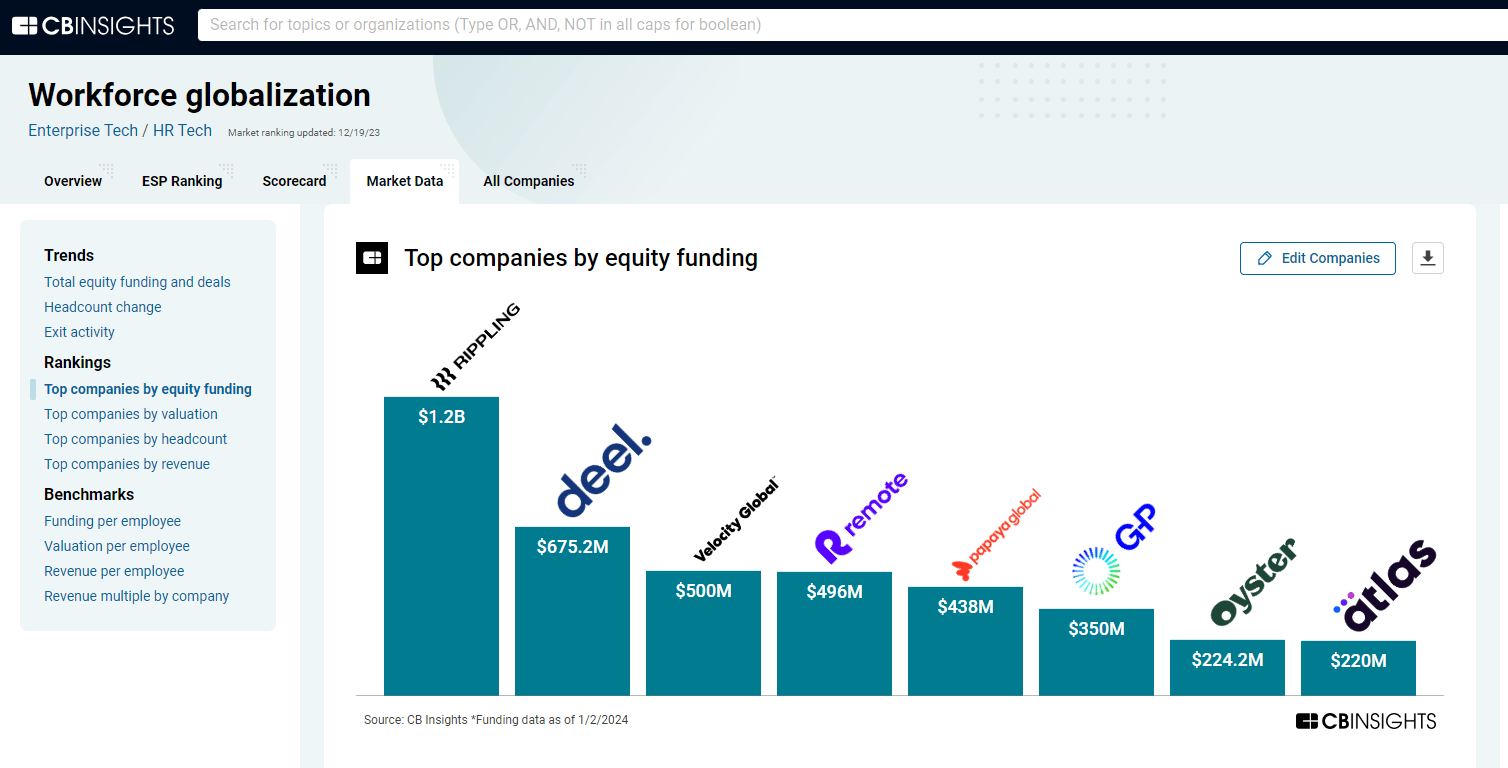This screenshot has height=768, width=1508.
Task: Click the $350M G-P bar
Action: point(1096,652)
